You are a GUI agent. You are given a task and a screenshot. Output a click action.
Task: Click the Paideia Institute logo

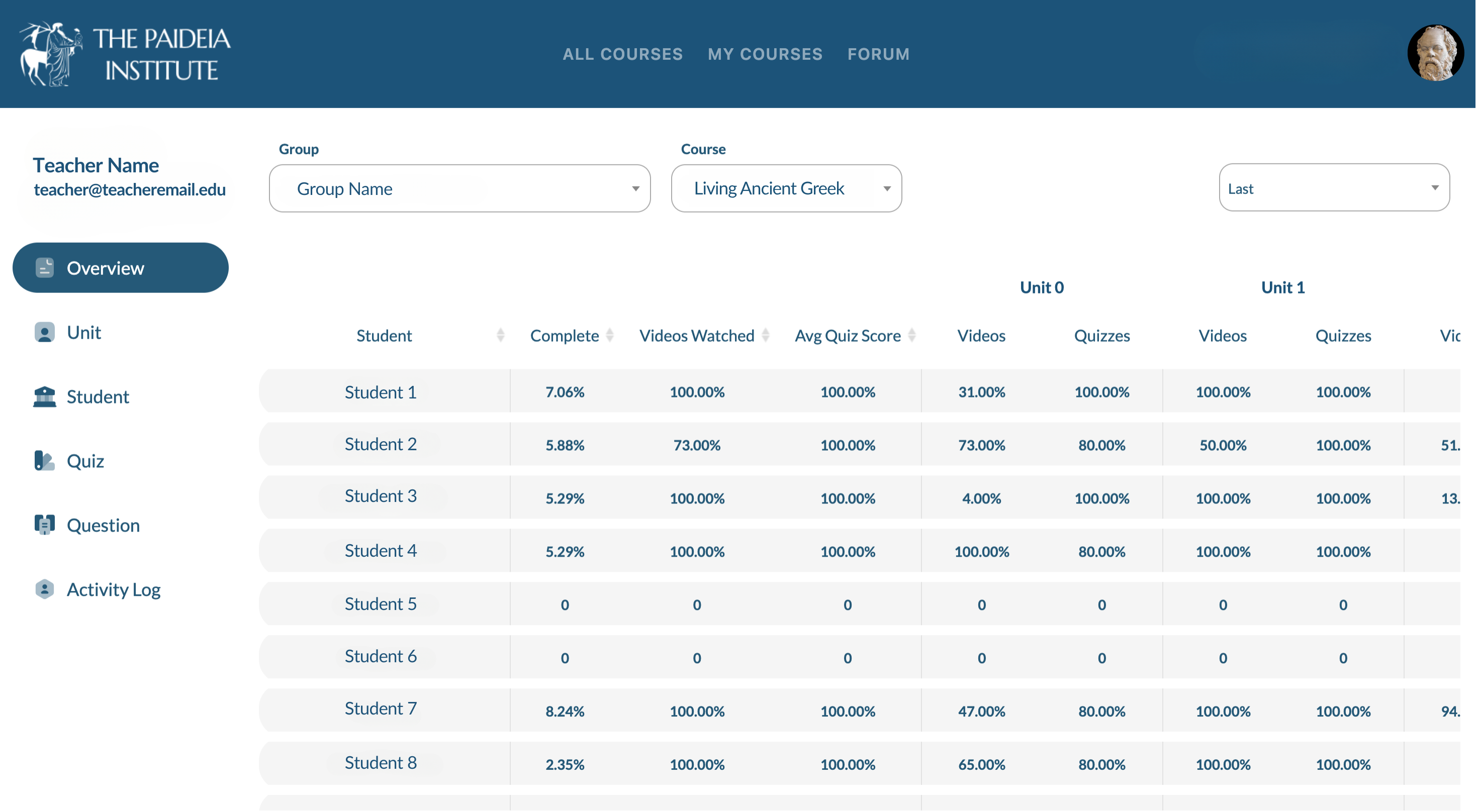click(125, 54)
